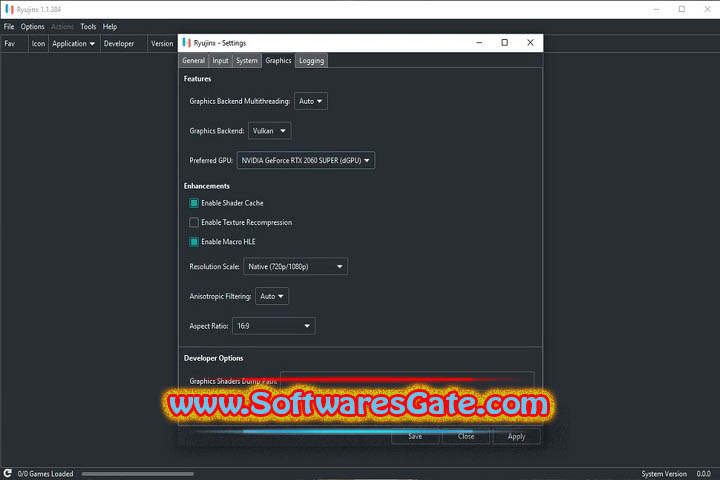Click the Graphics Shaders Dump Path field
This screenshot has height=480, width=720.
(407, 381)
